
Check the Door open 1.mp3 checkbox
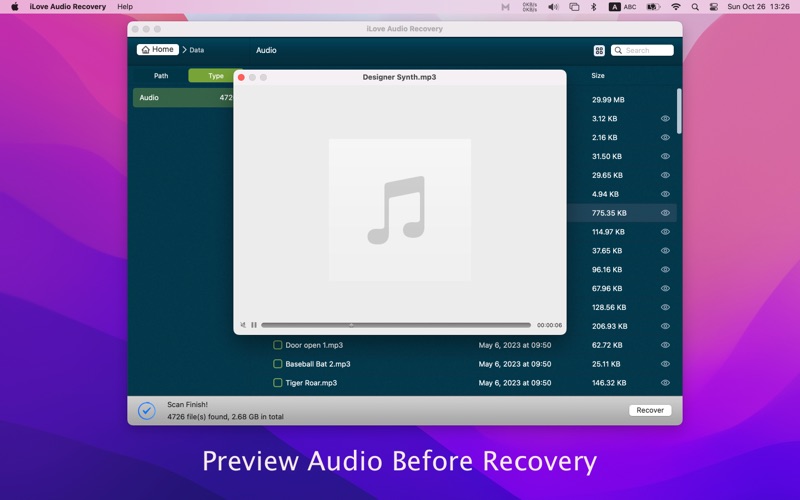tap(278, 345)
